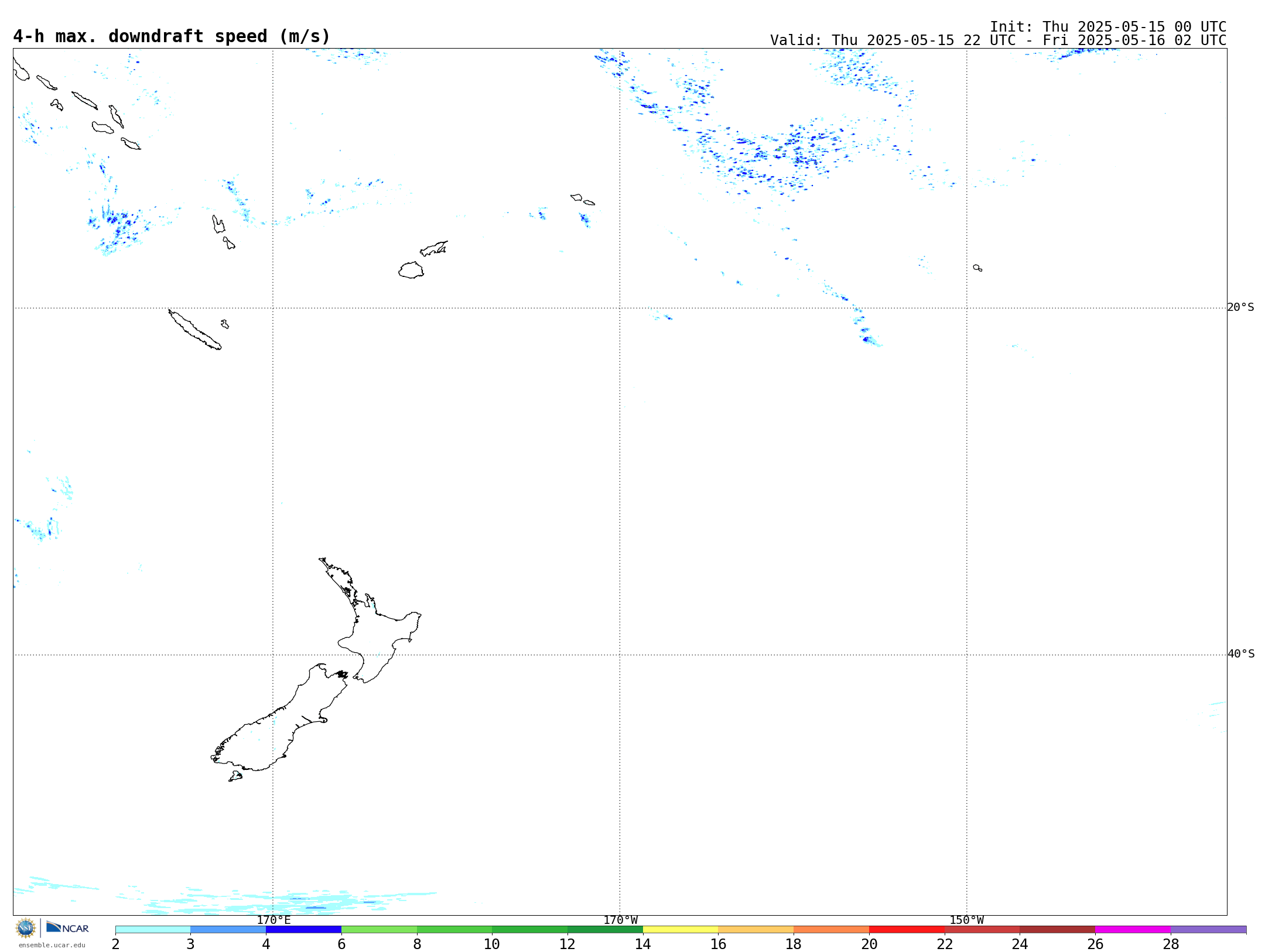The height and width of the screenshot is (952, 1265).
Task: Click the light blue 3-4 color swatch
Action: click(x=228, y=929)
